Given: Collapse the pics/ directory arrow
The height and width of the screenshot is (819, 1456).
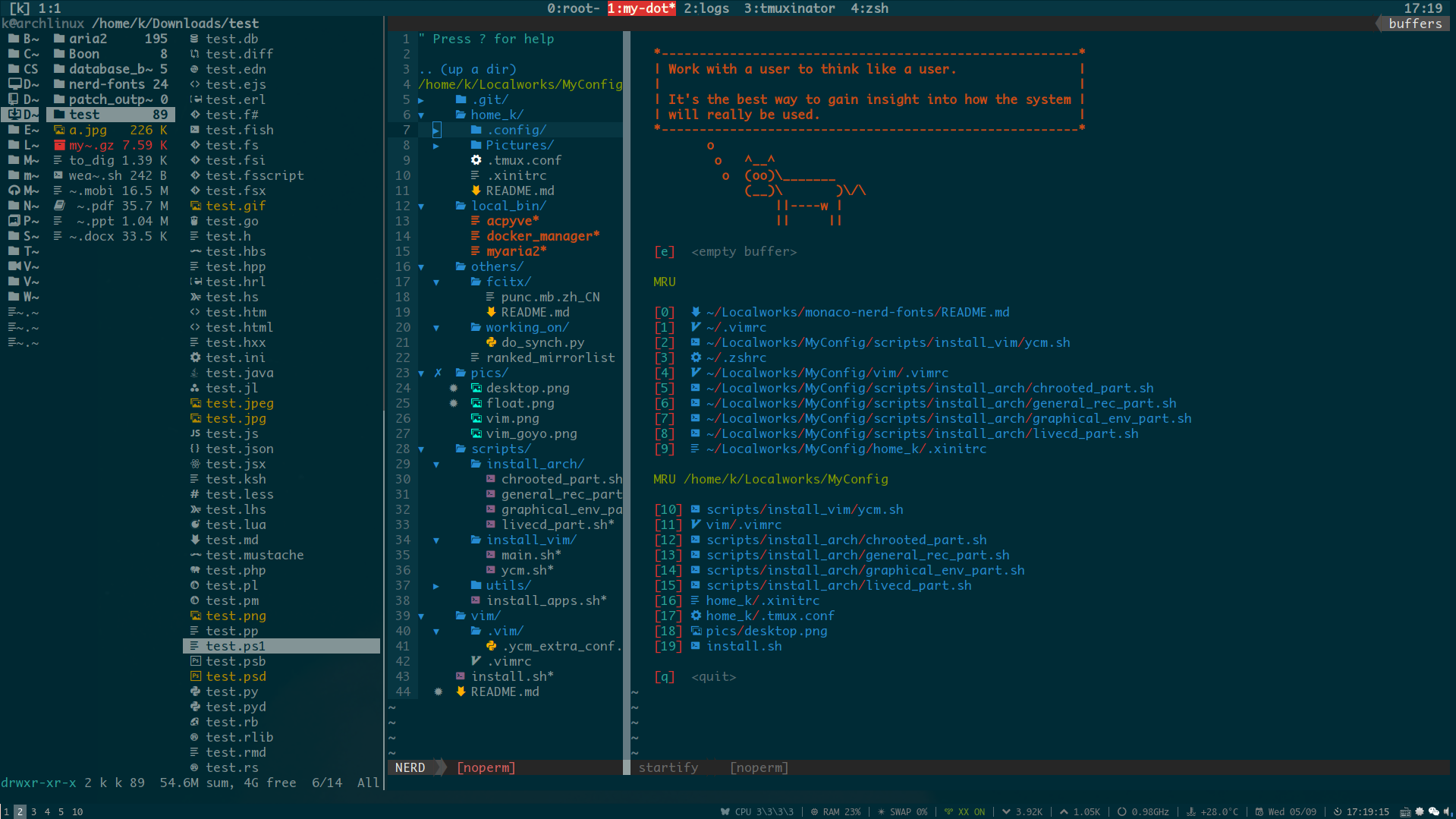Looking at the screenshot, I should pyautogui.click(x=421, y=373).
